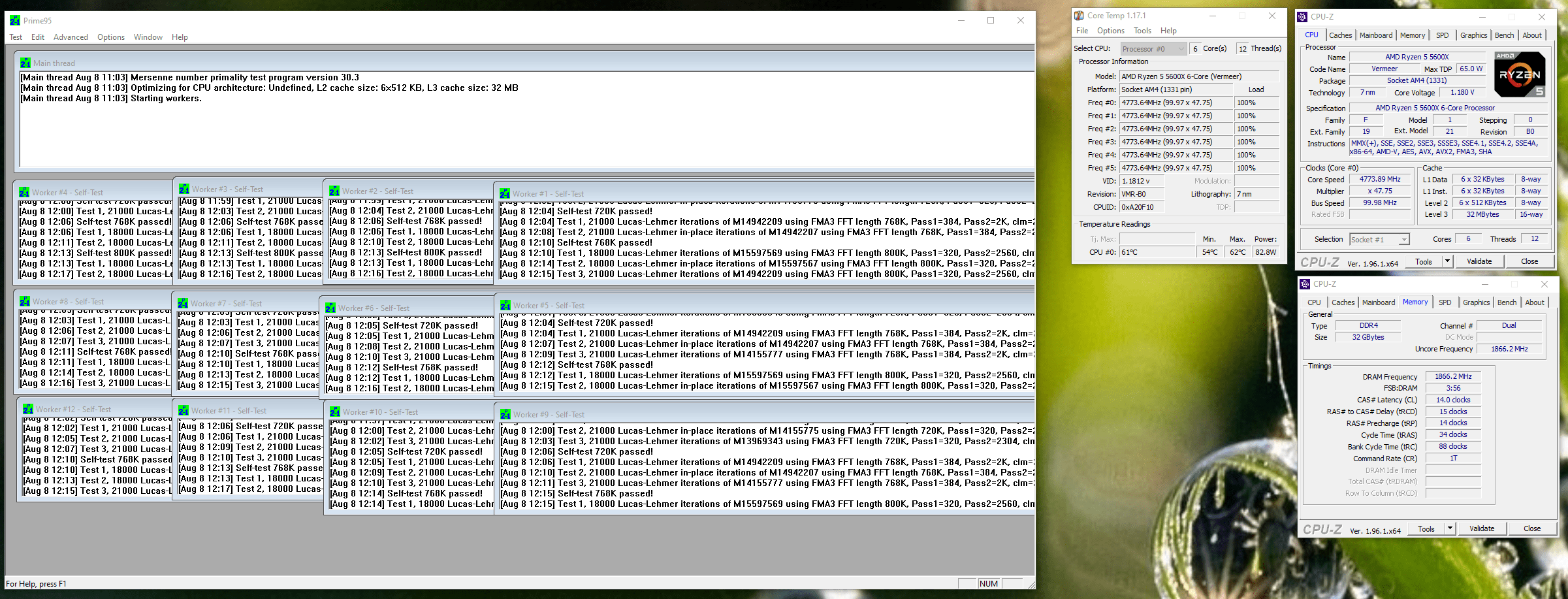Screen dimensions: 1568x599
Task: Open the Prime95 Help menu
Action: [180, 37]
